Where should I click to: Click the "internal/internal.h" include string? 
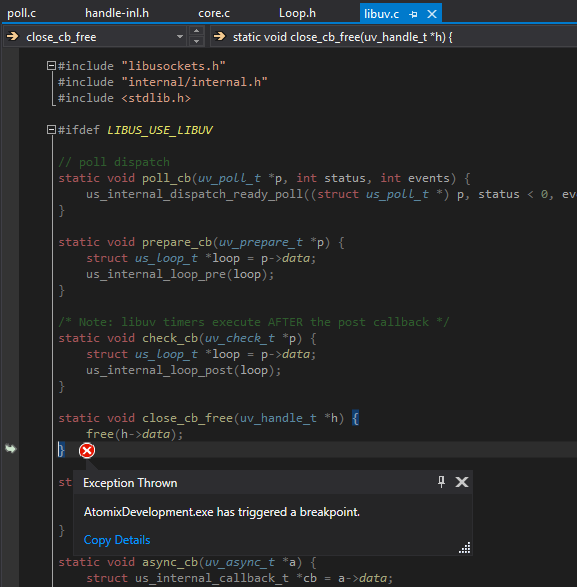click(194, 82)
